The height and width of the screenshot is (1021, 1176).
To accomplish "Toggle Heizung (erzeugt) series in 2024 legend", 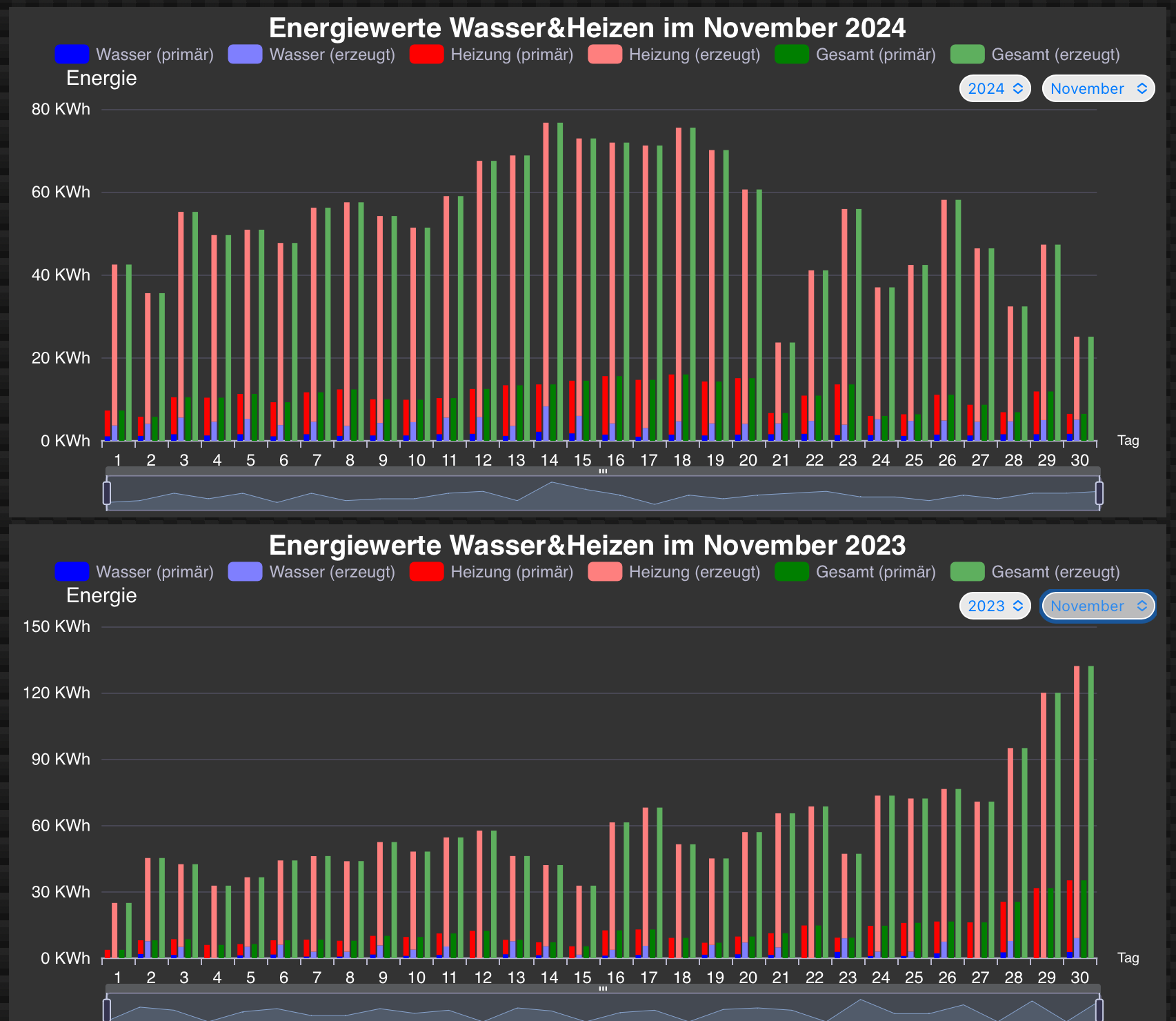I will 675,54.
